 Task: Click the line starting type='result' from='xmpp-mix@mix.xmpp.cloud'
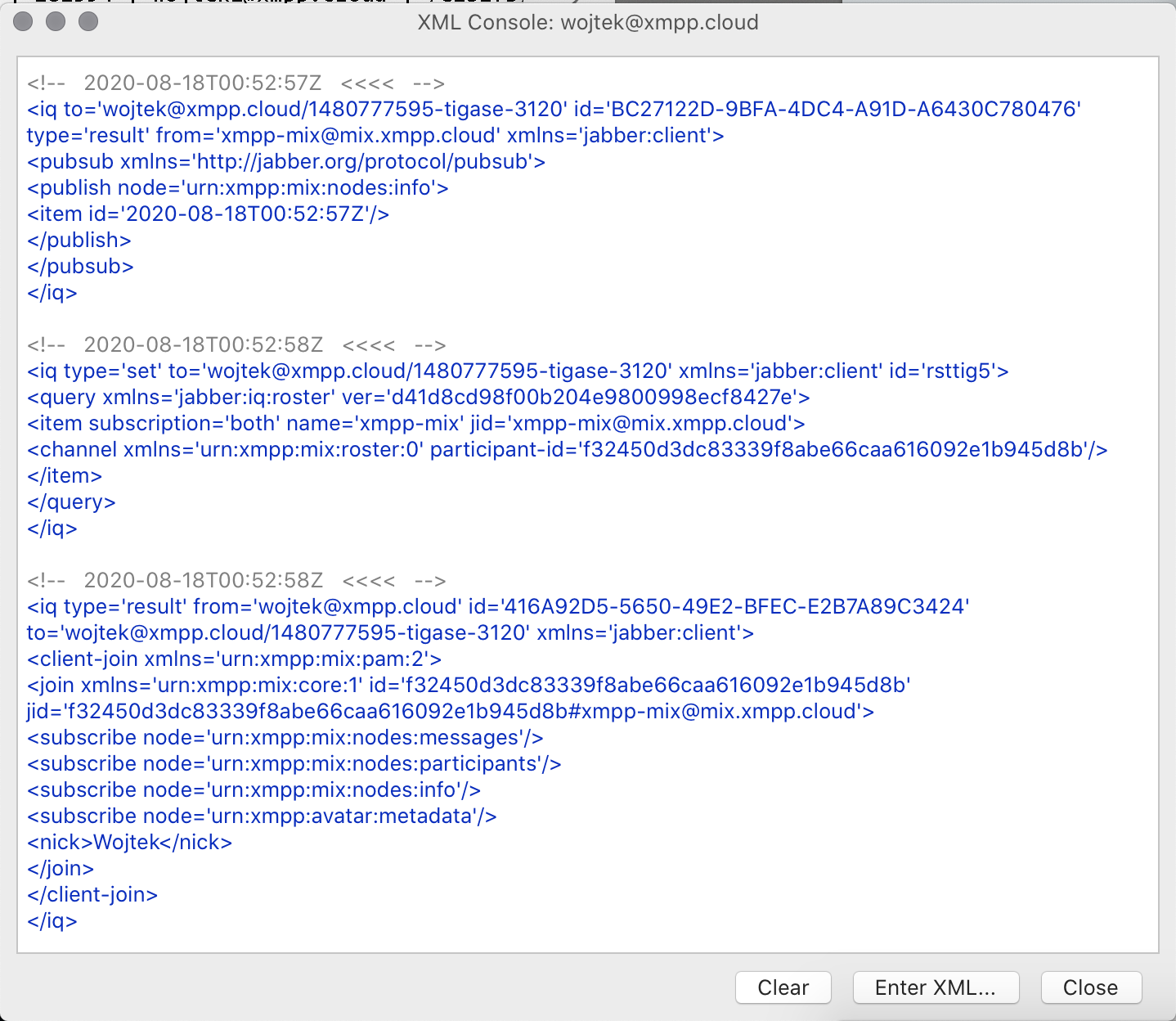coord(375,136)
